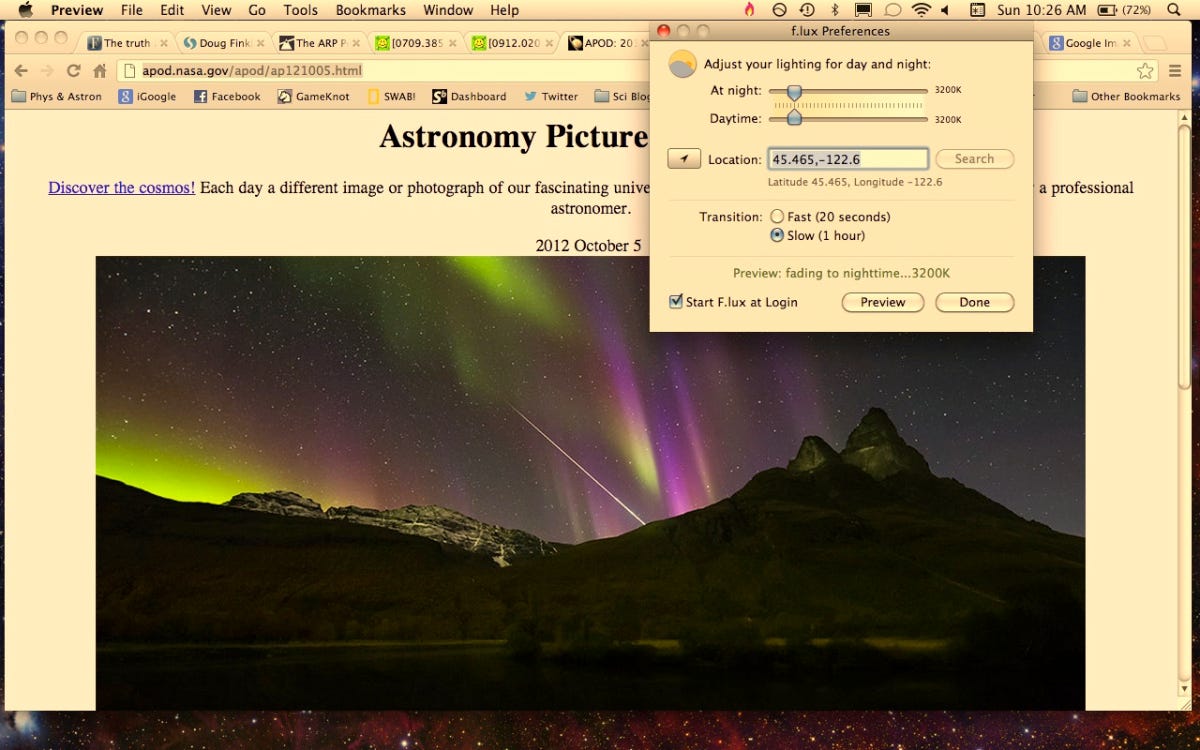Click the Wi-Fi status icon
Viewport: 1200px width, 750px height.
click(921, 10)
